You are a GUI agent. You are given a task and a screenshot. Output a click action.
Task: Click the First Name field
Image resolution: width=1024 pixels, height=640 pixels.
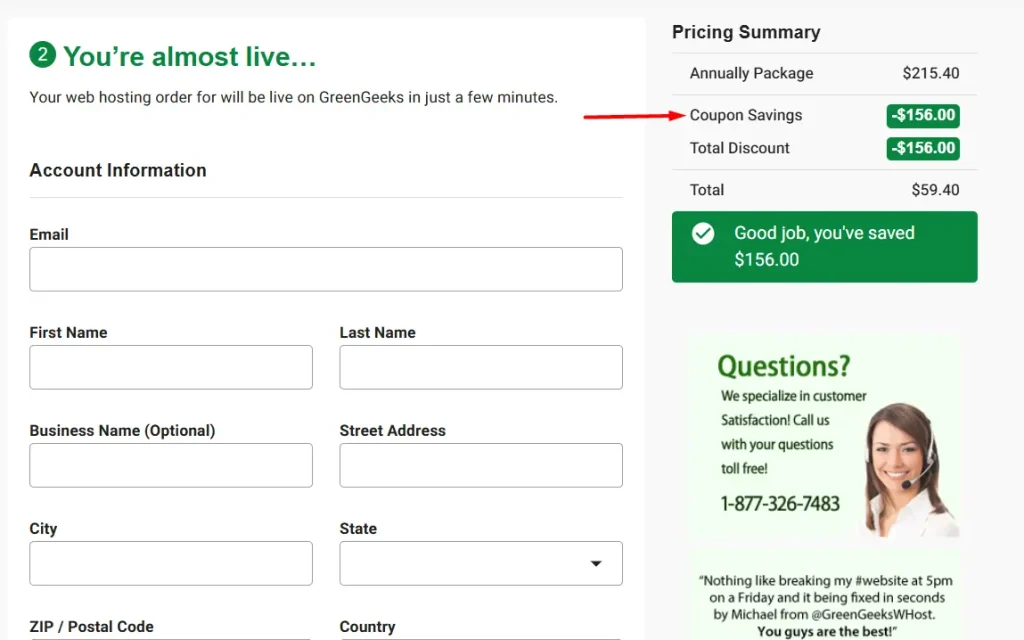click(x=170, y=367)
